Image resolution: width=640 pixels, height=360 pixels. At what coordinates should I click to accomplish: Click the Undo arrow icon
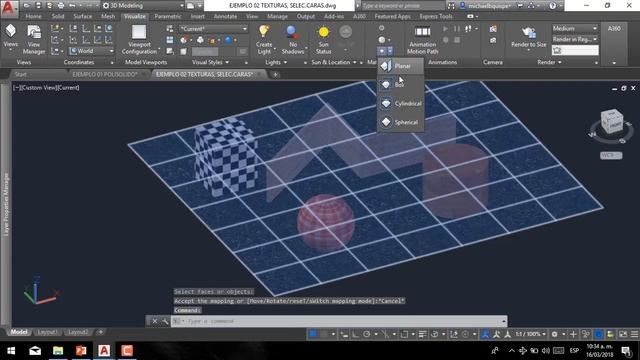(72, 6)
